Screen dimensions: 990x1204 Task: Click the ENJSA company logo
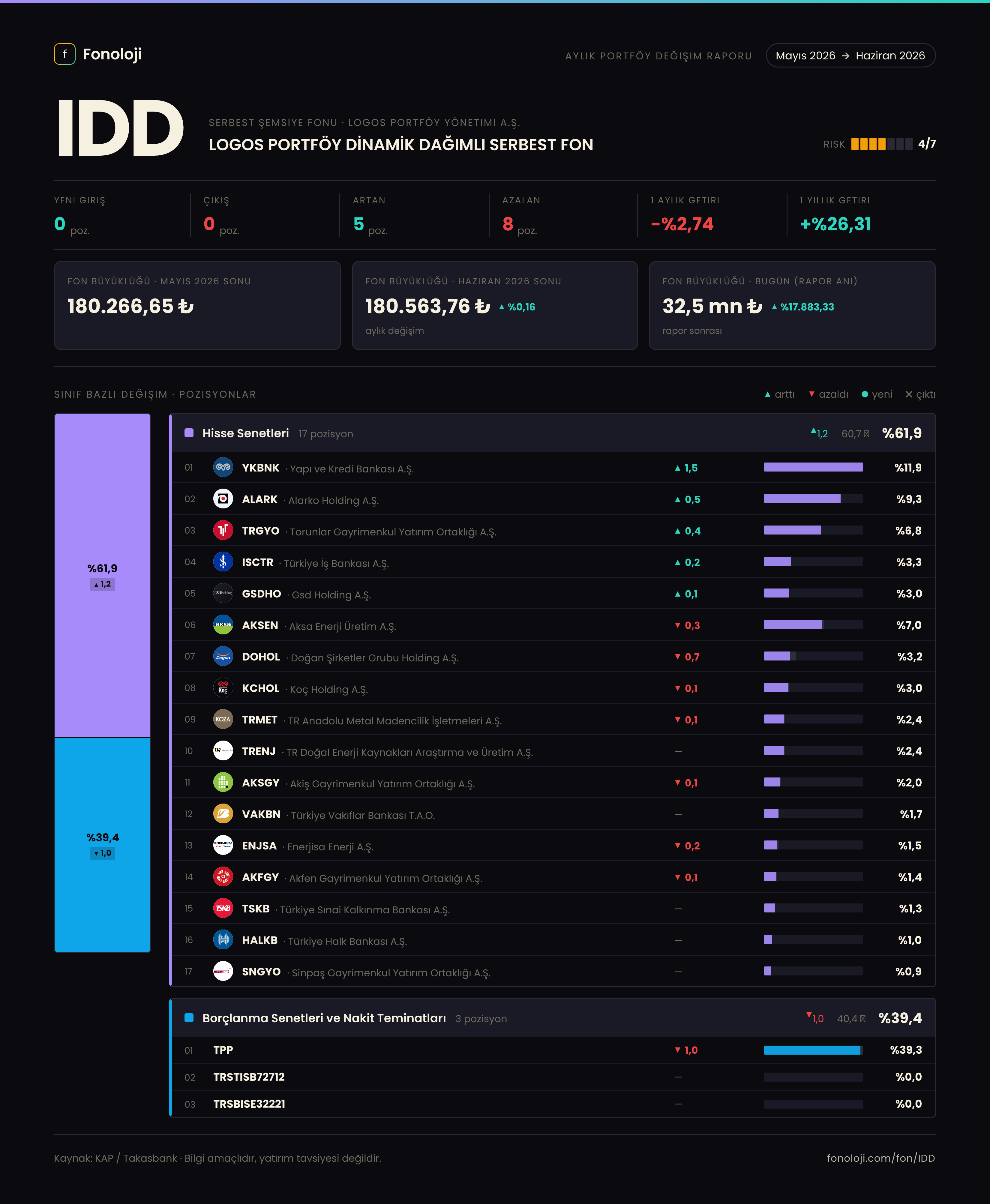pyautogui.click(x=223, y=846)
